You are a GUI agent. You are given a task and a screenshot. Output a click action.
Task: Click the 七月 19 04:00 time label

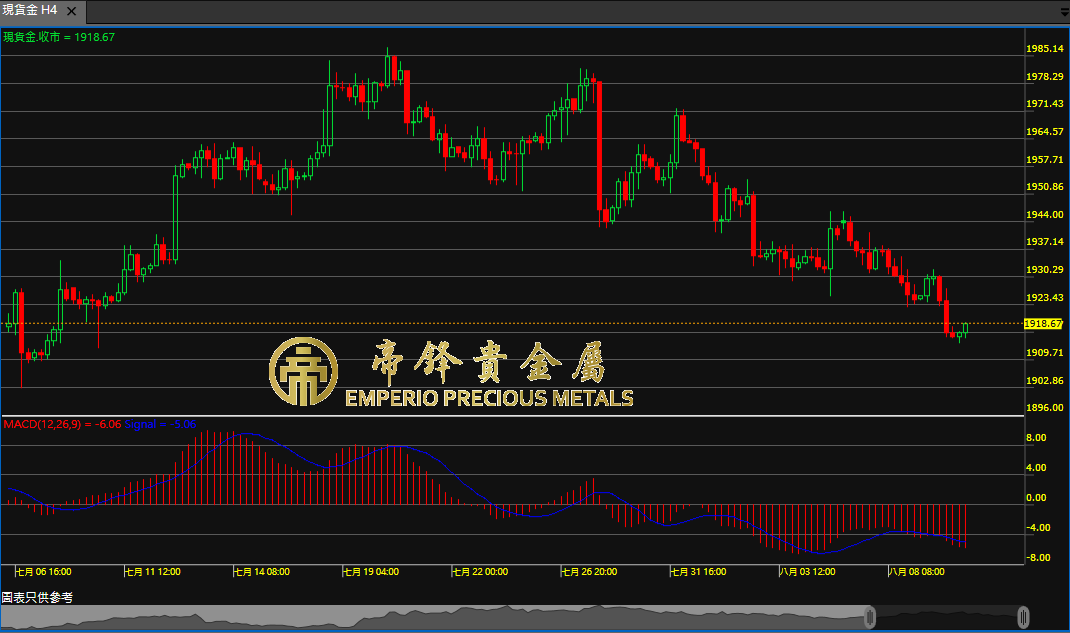[371, 572]
